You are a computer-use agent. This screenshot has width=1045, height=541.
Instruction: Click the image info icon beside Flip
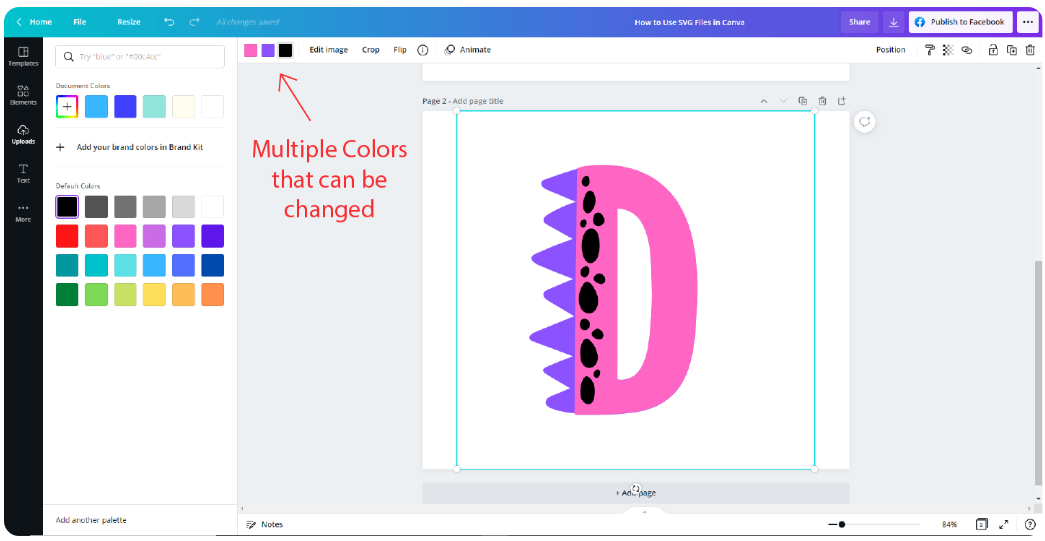[x=423, y=50]
